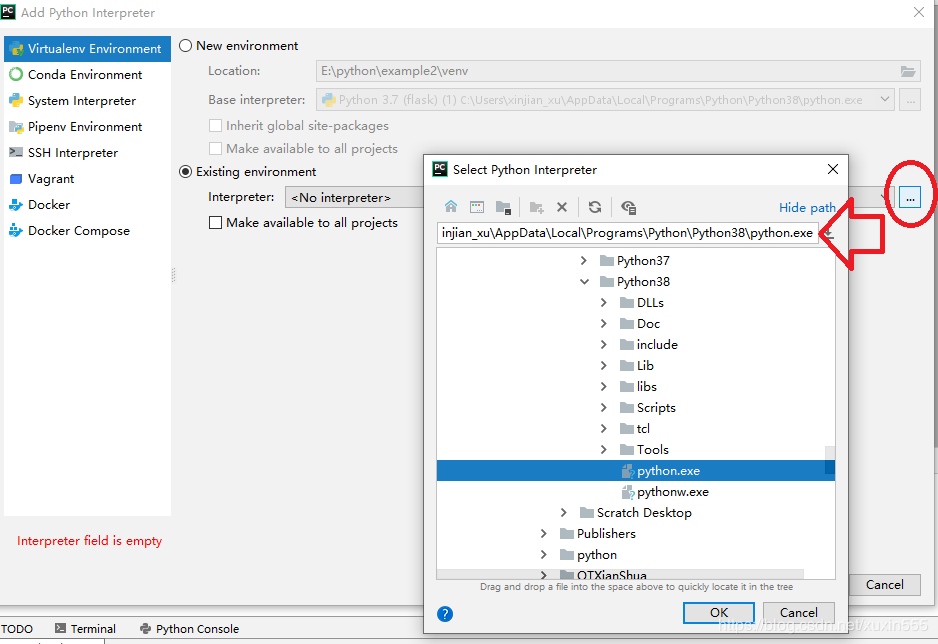
Task: Select Vagrant in sidebar
Action: (87, 179)
